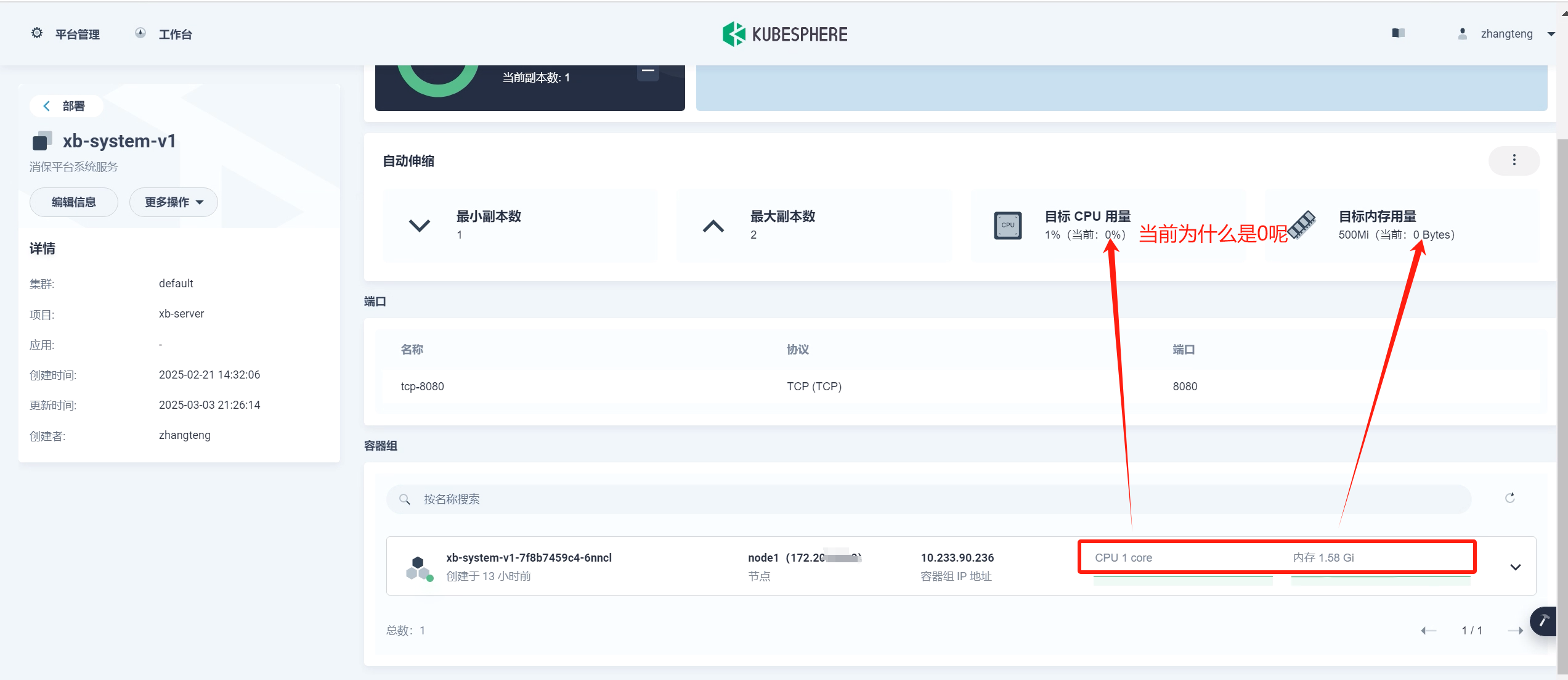Click the 消保平台系统服务 description text
This screenshot has width=1568, height=680.
[x=74, y=166]
